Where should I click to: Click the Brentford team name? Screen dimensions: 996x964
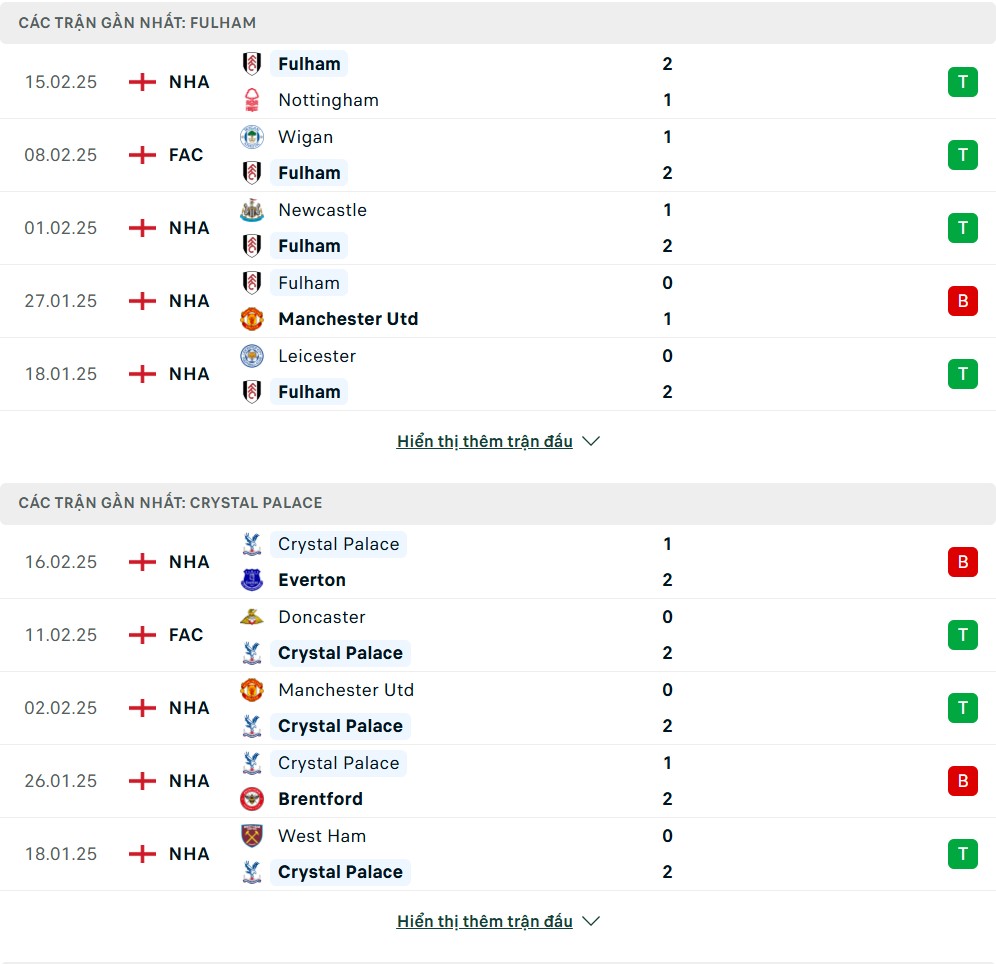(320, 799)
